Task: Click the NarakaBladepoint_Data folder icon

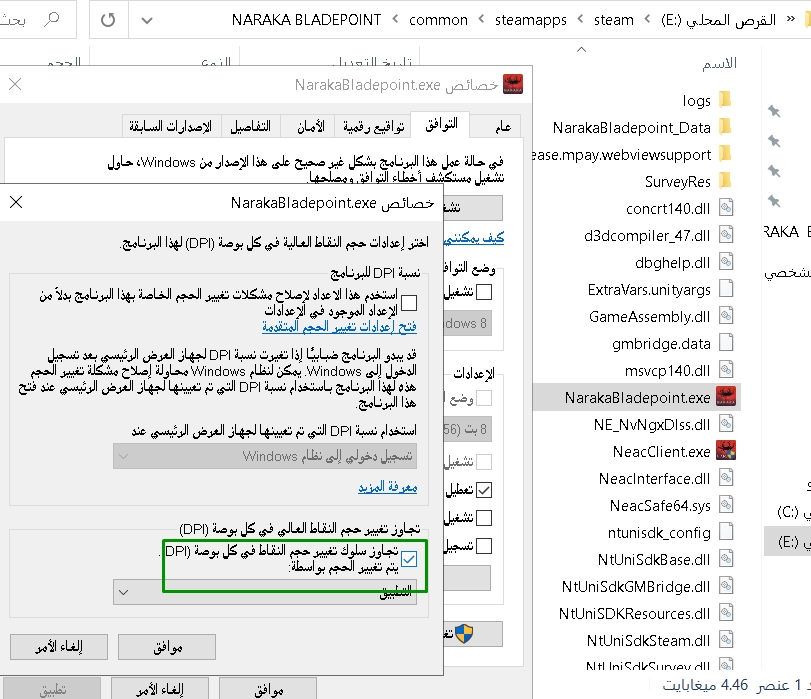Action: (x=726, y=126)
